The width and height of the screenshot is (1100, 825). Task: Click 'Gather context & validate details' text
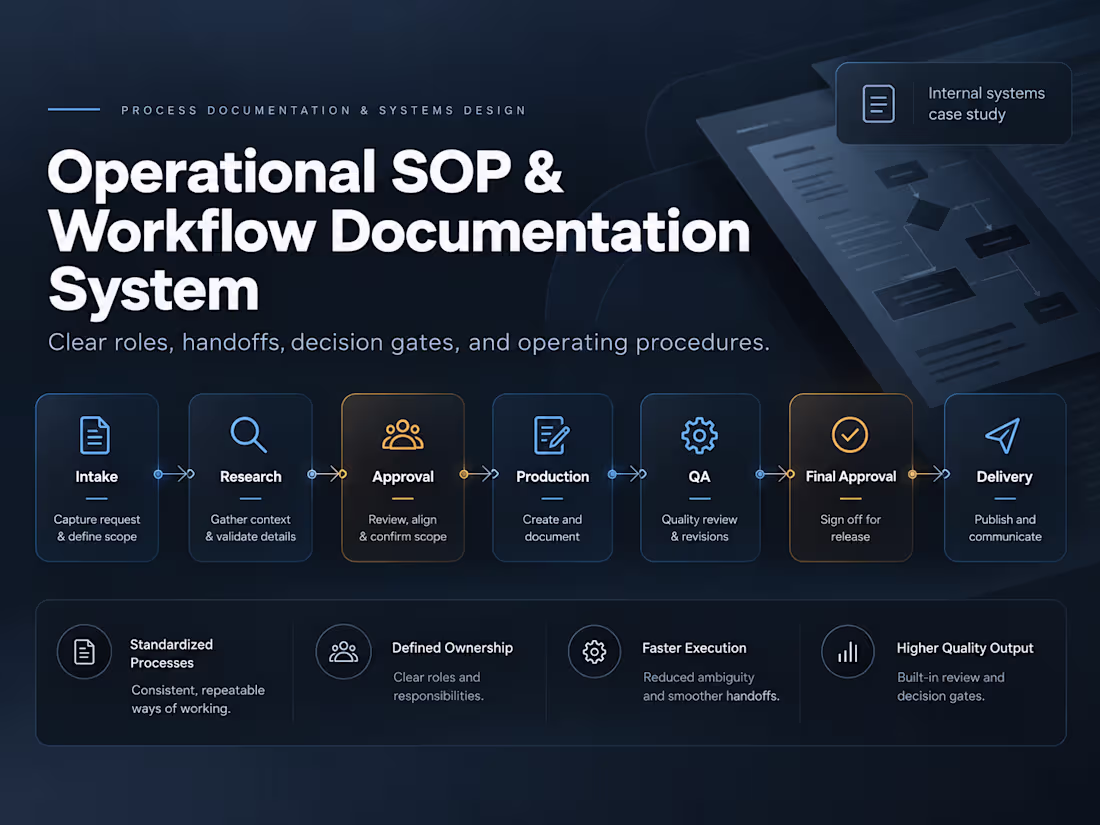250,528
